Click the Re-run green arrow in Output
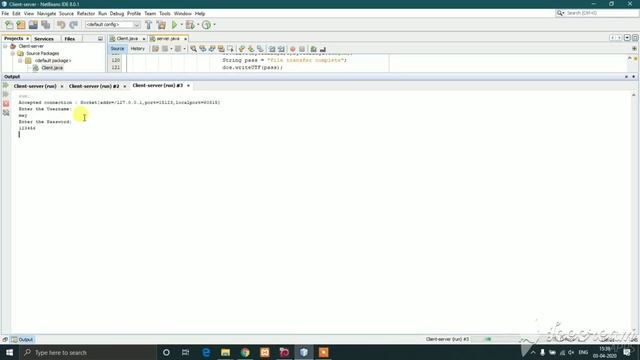Viewport: 640px width, 360px height. 6,85
